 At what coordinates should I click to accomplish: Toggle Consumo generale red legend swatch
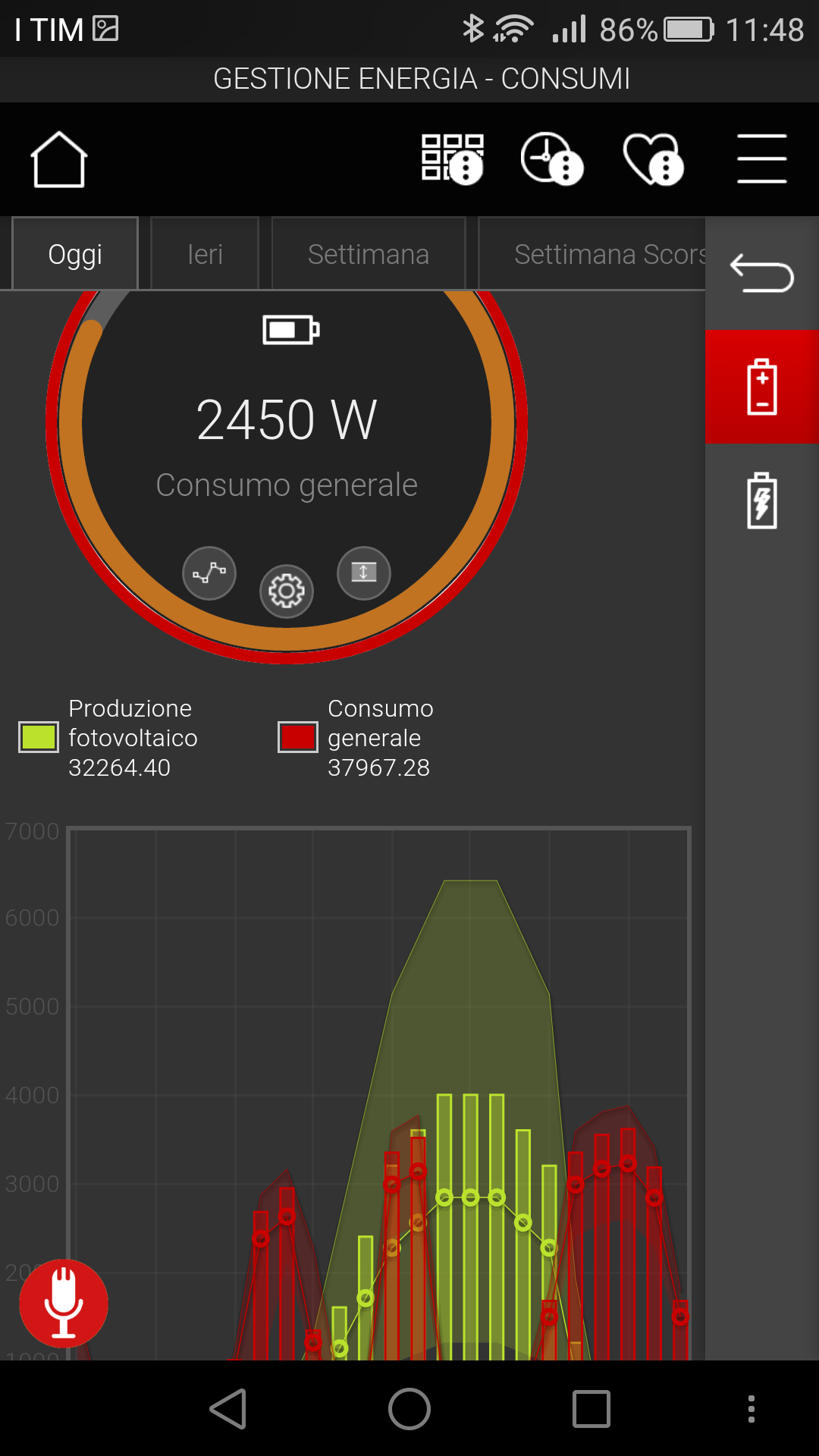[x=297, y=737]
